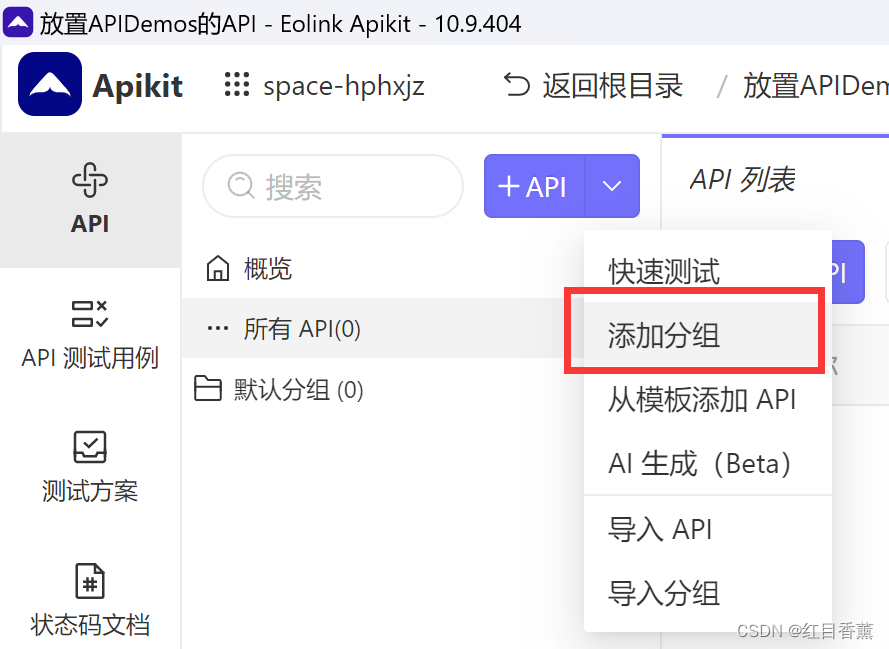Expand the + API dropdown arrow

point(614,186)
